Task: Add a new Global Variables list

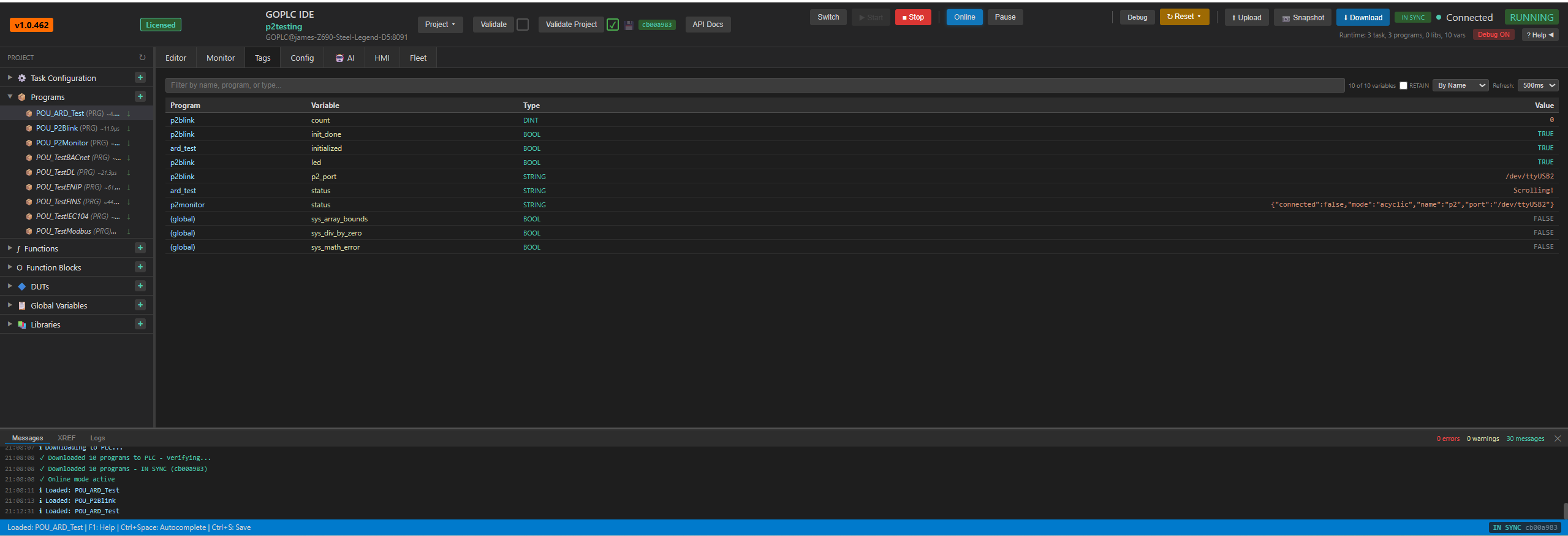Action: 140,305
